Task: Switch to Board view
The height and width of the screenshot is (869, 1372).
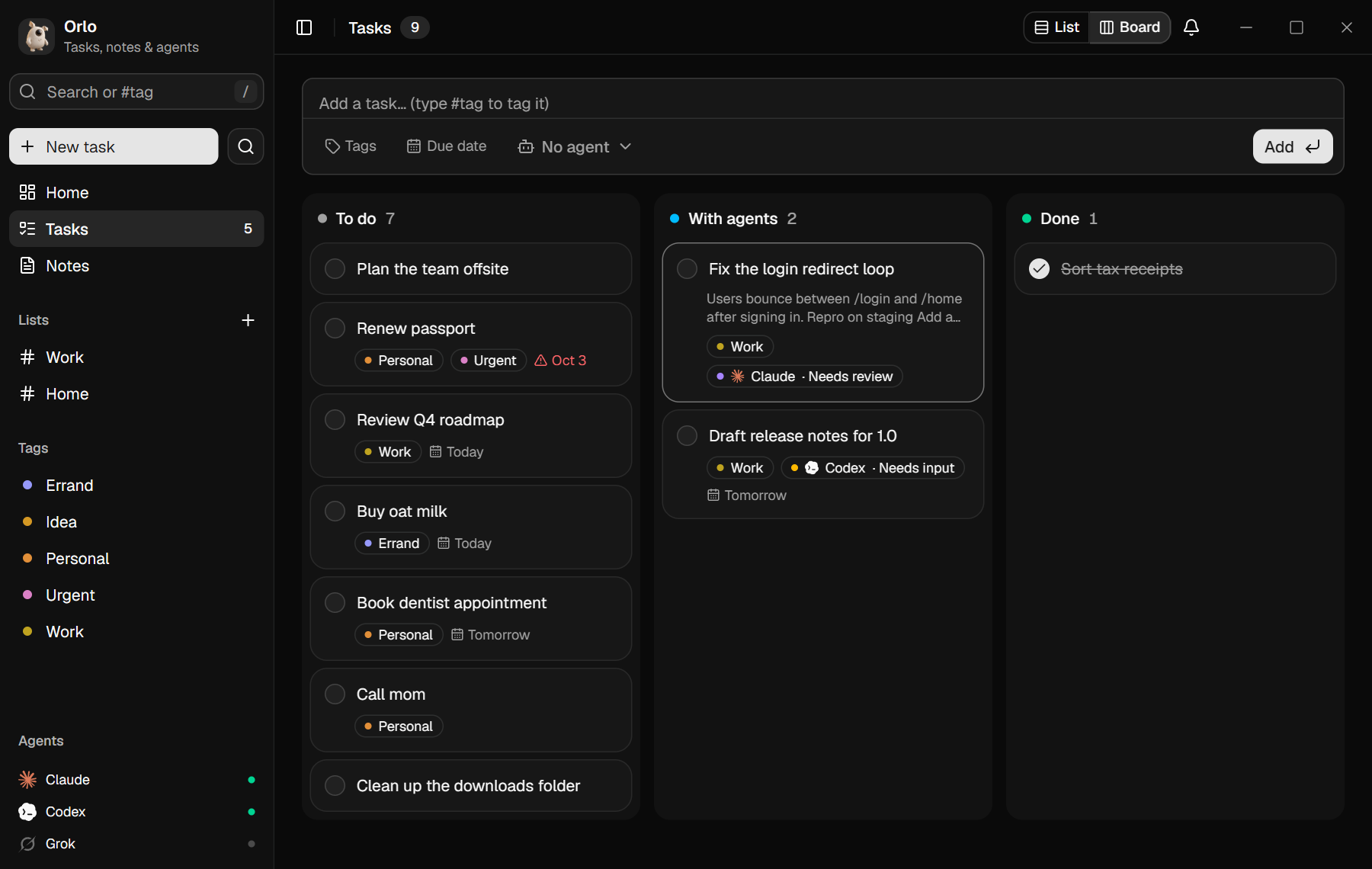Action: 1130,27
